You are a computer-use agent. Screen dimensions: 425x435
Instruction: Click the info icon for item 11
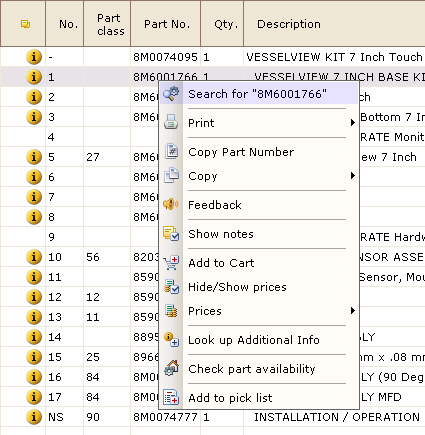click(x=34, y=277)
